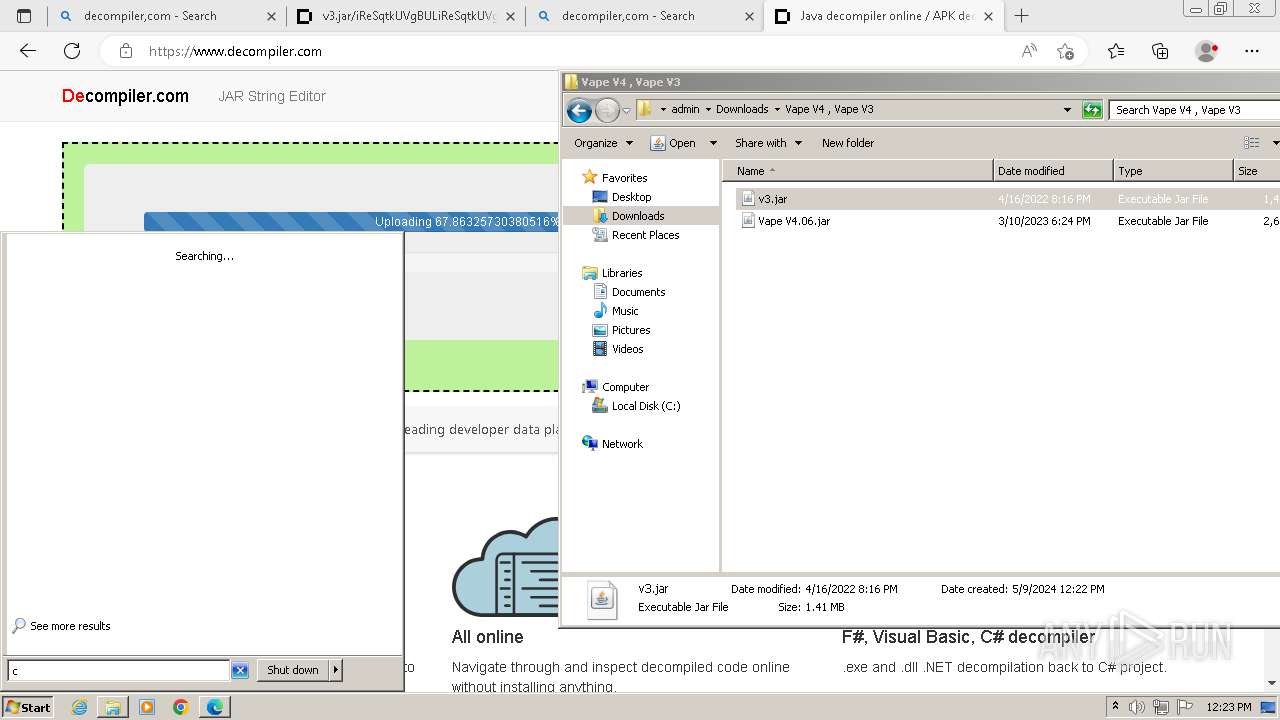The width and height of the screenshot is (1280, 720).
Task: Open Libraries in the navigation pane
Action: click(x=621, y=273)
